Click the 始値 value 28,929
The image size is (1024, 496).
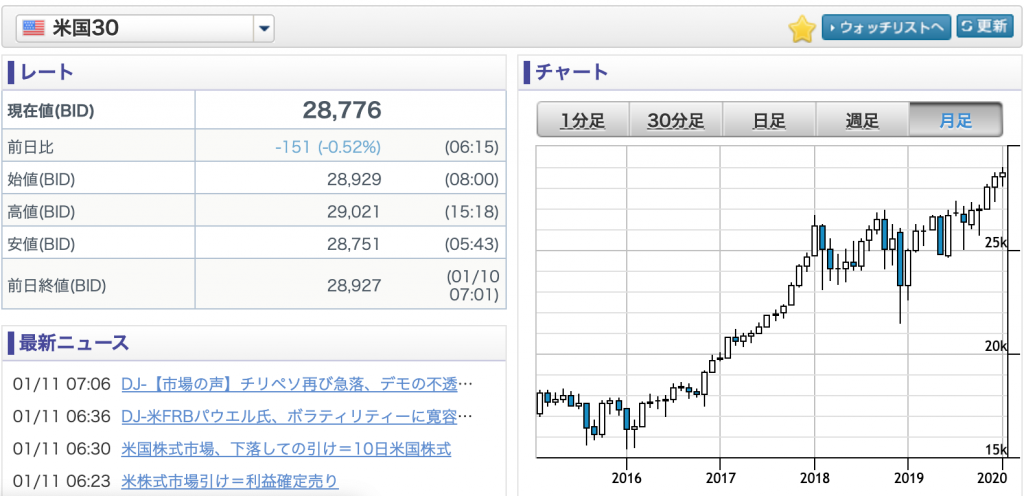(354, 179)
